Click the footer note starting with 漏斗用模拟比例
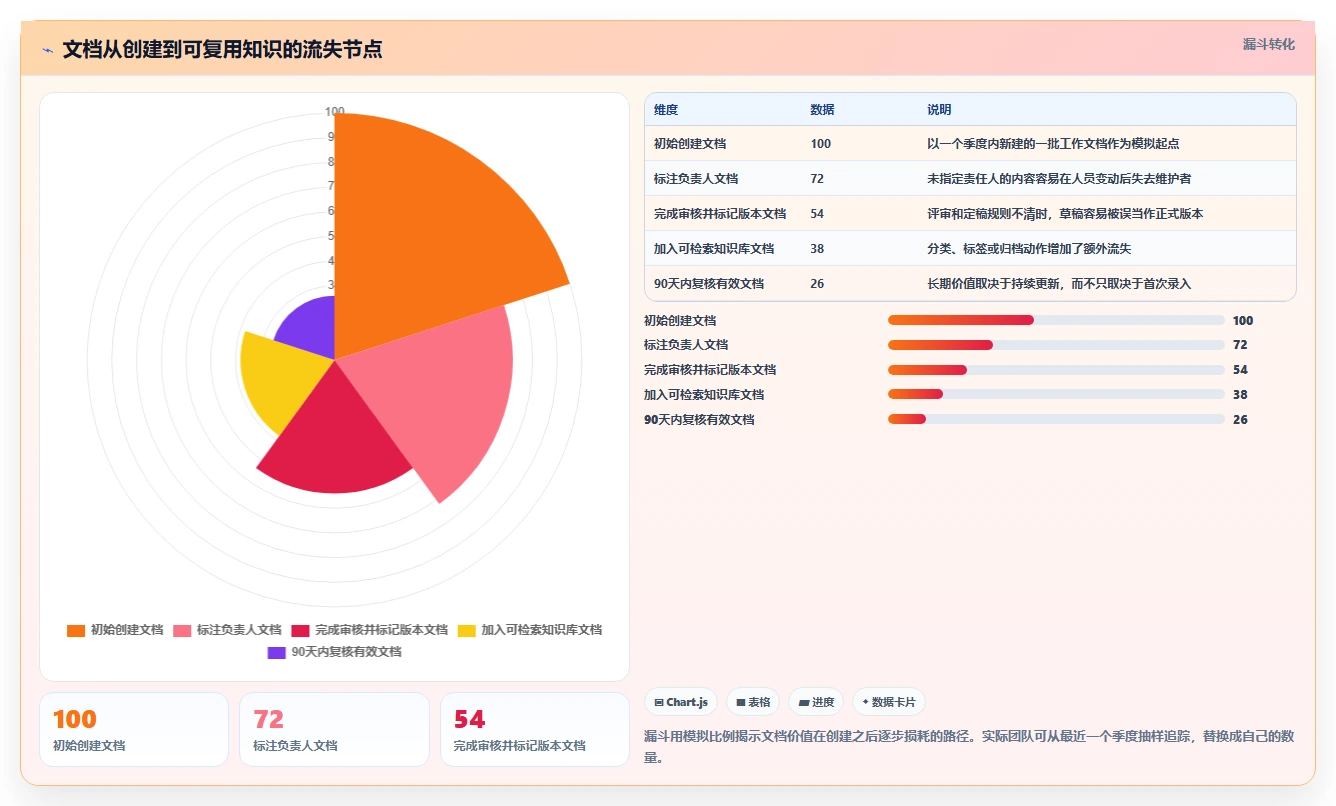This screenshot has height=806, width=1336. pos(970,747)
